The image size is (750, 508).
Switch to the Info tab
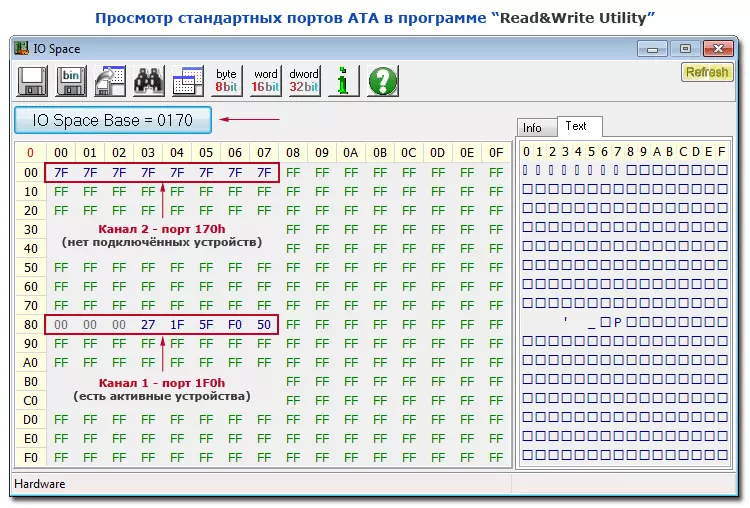(536, 128)
